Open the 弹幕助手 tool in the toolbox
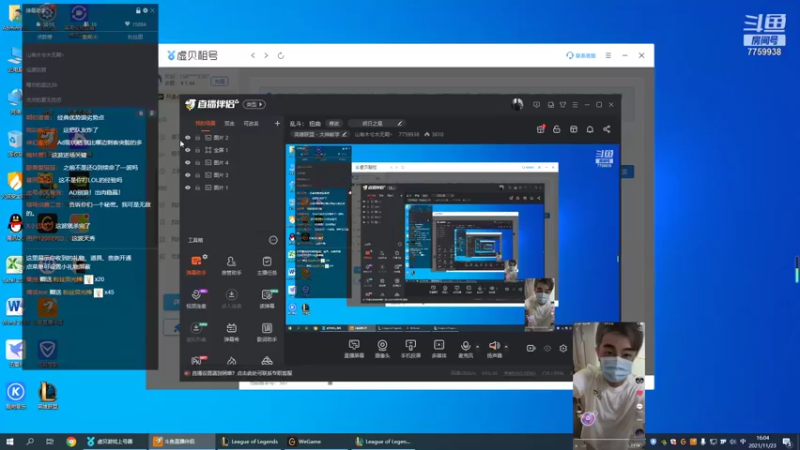The image size is (800, 450). point(196,265)
